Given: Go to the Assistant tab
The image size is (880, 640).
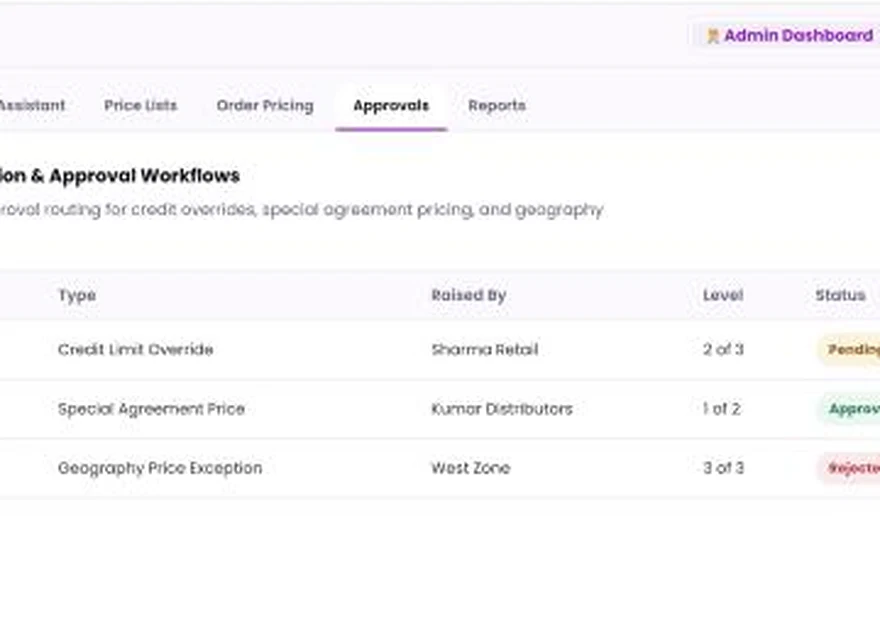Looking at the screenshot, I should click(33, 106).
